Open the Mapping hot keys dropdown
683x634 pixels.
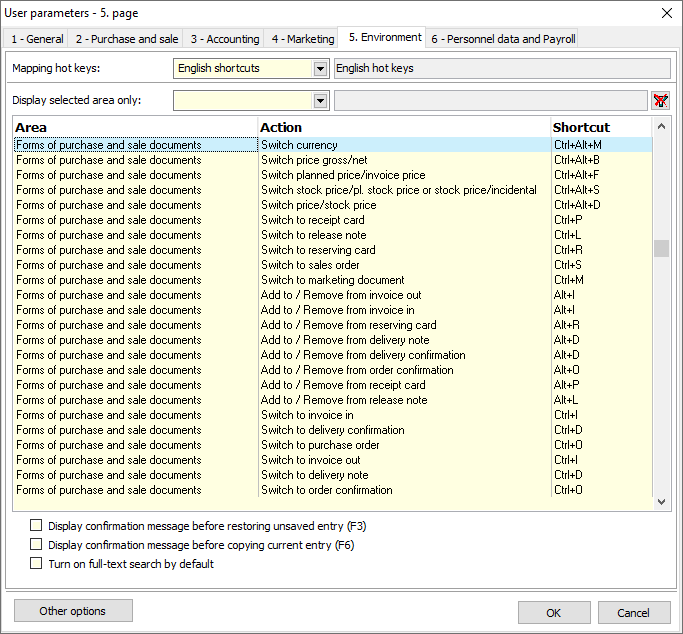tap(320, 69)
